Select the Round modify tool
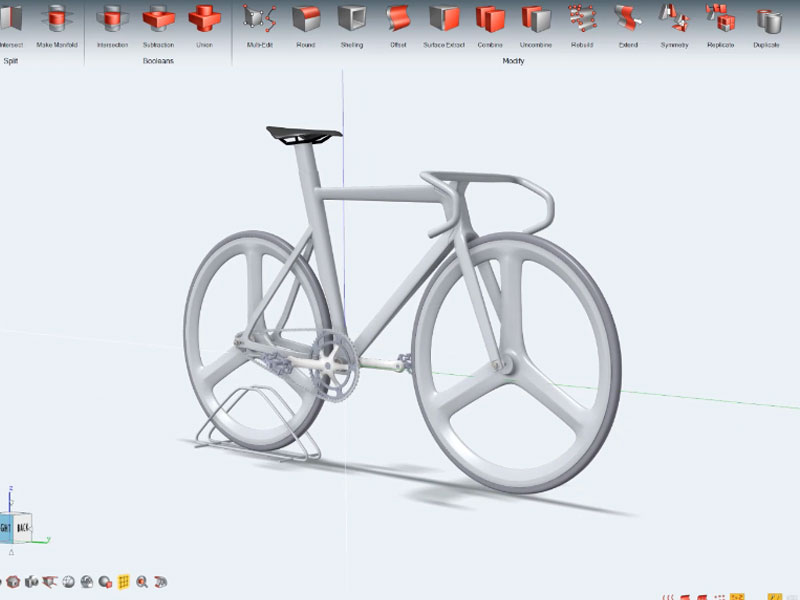This screenshot has width=800, height=600. pos(305,22)
